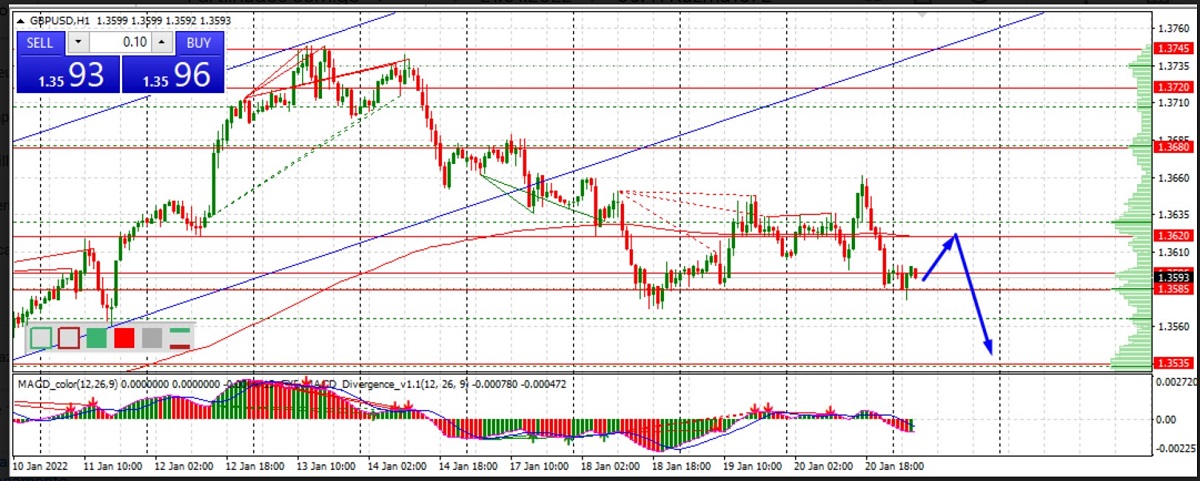Viewport: 1200px width, 481px height.
Task: Click the MACD_color indicator label
Action: coord(66,383)
